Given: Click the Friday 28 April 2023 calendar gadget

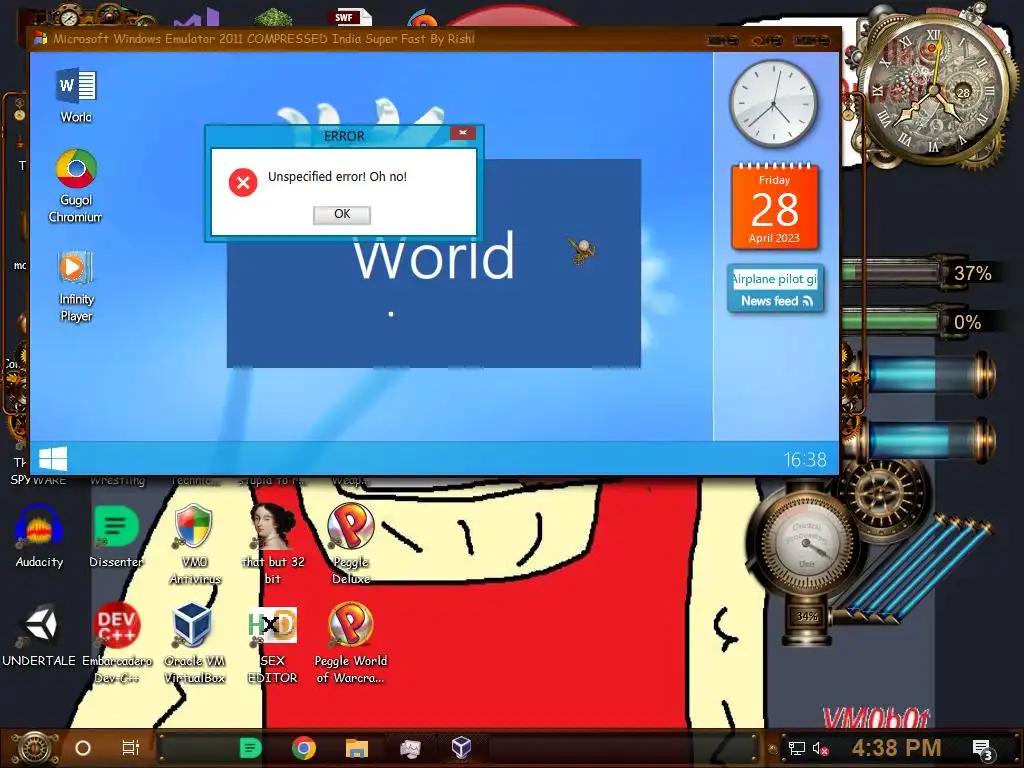Looking at the screenshot, I should tap(774, 207).
